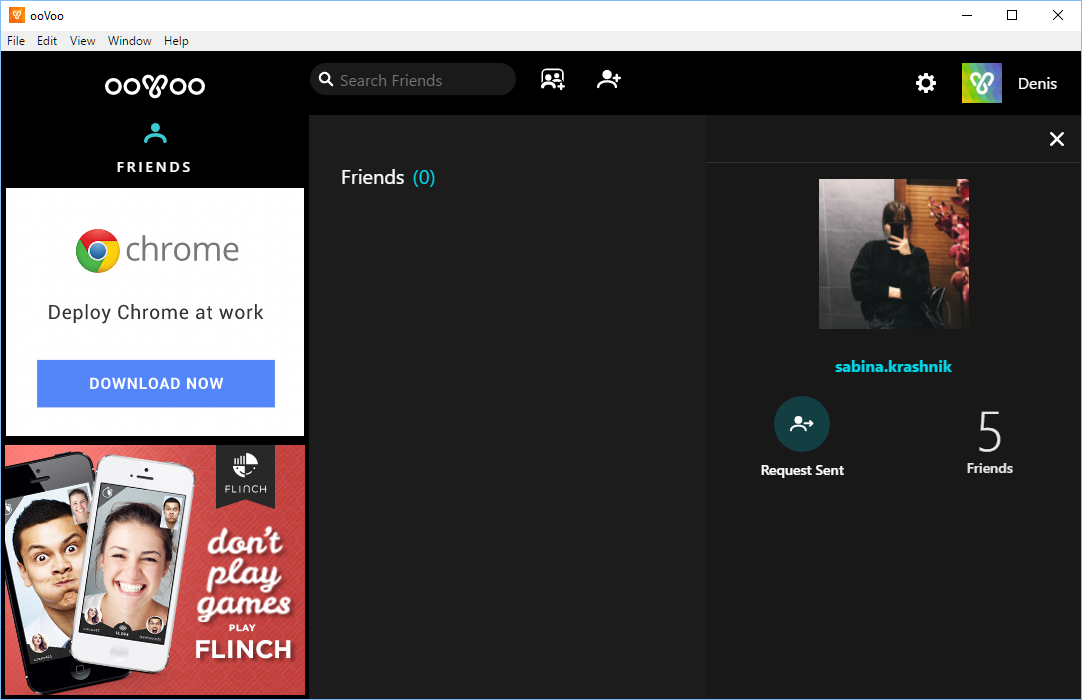This screenshot has width=1082, height=700.
Task: View sabina.krashnik's 5 Friends count
Action: pyautogui.click(x=990, y=442)
